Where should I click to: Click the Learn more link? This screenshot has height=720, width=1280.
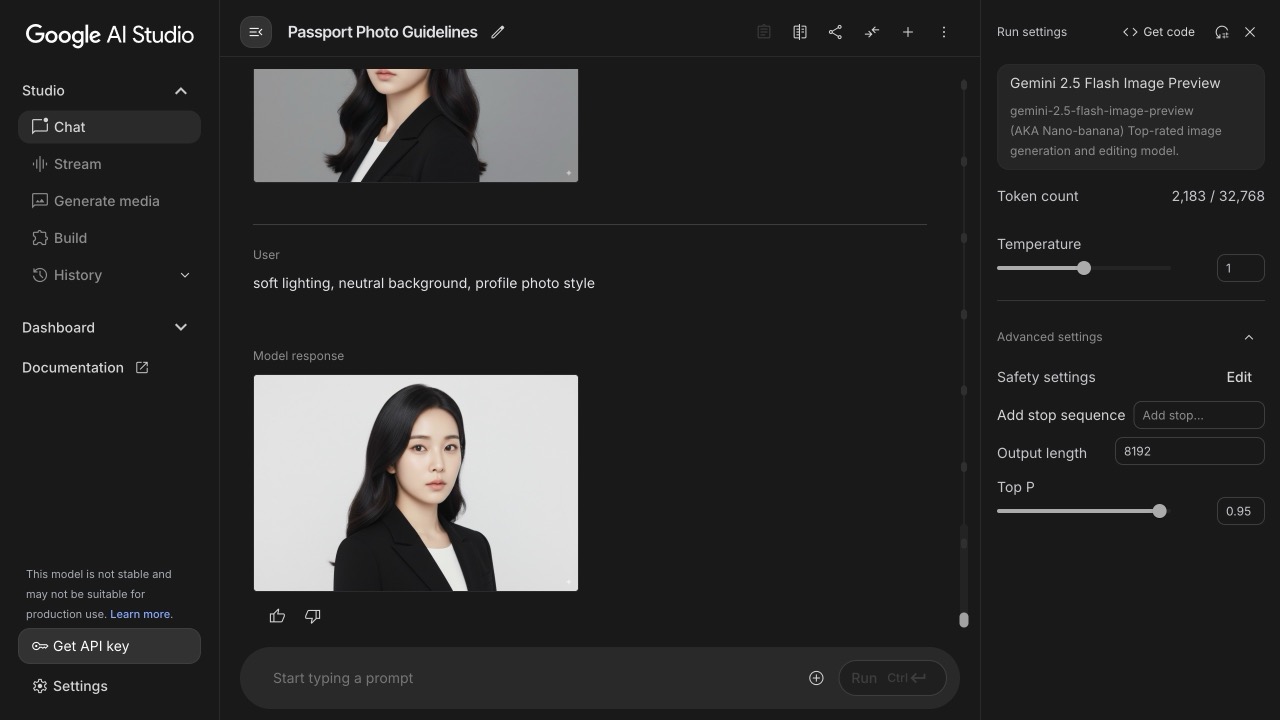pos(140,614)
